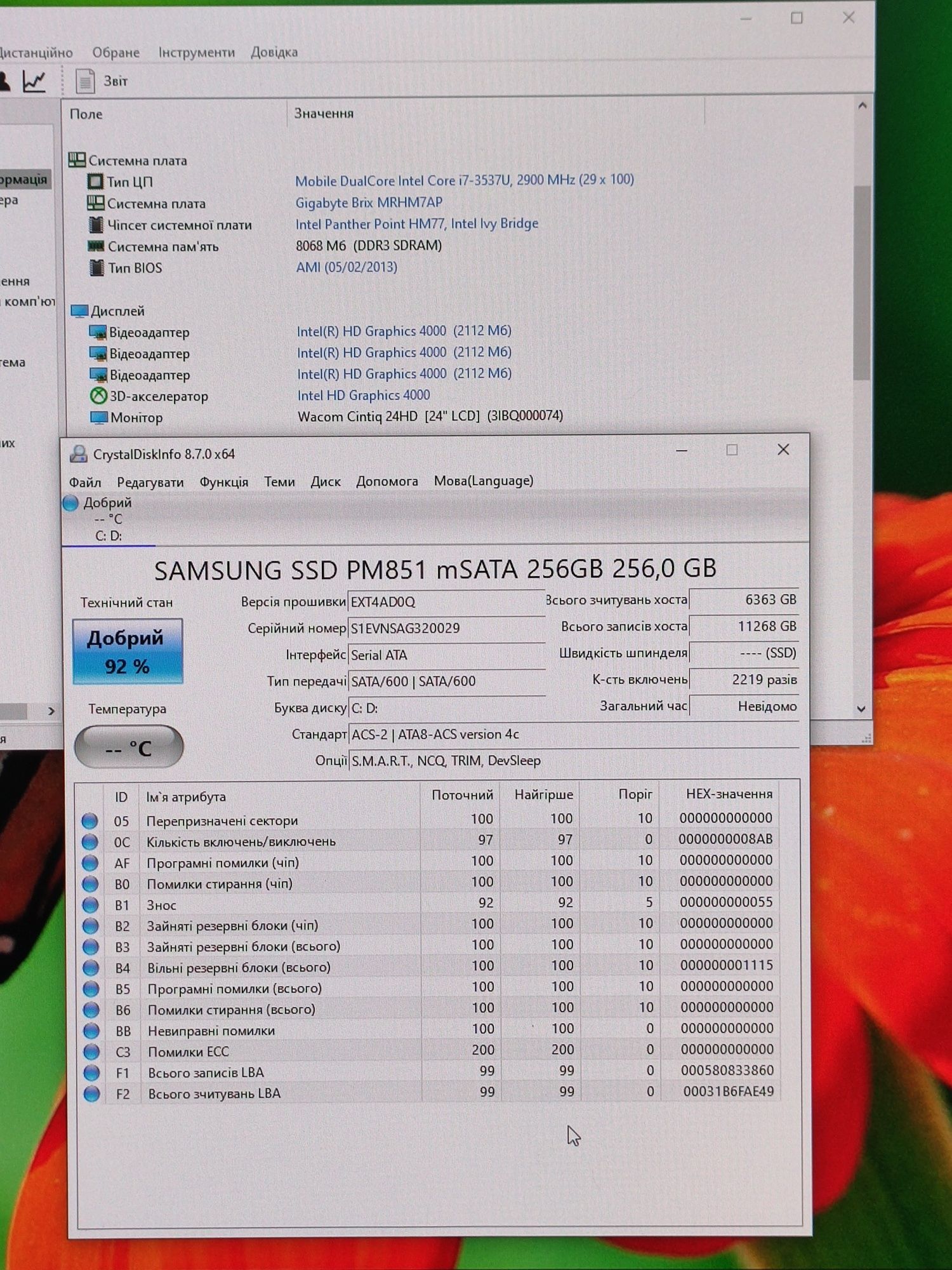
Task: Click the 3D-акселератор icon in AIDA64
Action: point(98,396)
